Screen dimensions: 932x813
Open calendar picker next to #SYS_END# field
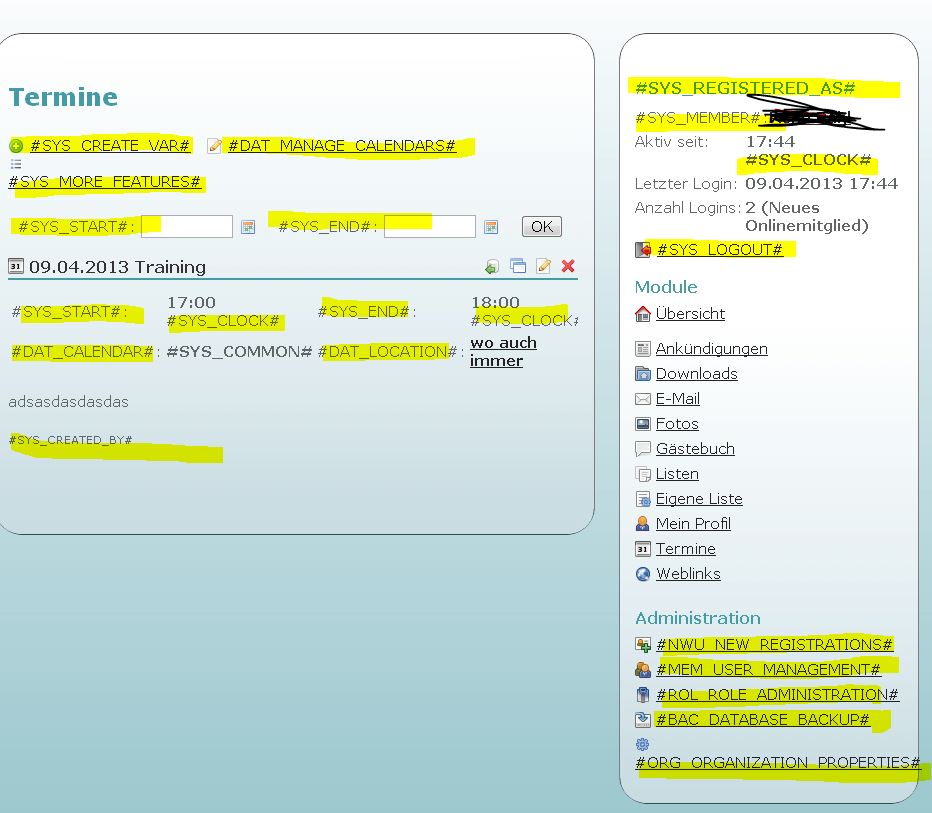click(491, 227)
